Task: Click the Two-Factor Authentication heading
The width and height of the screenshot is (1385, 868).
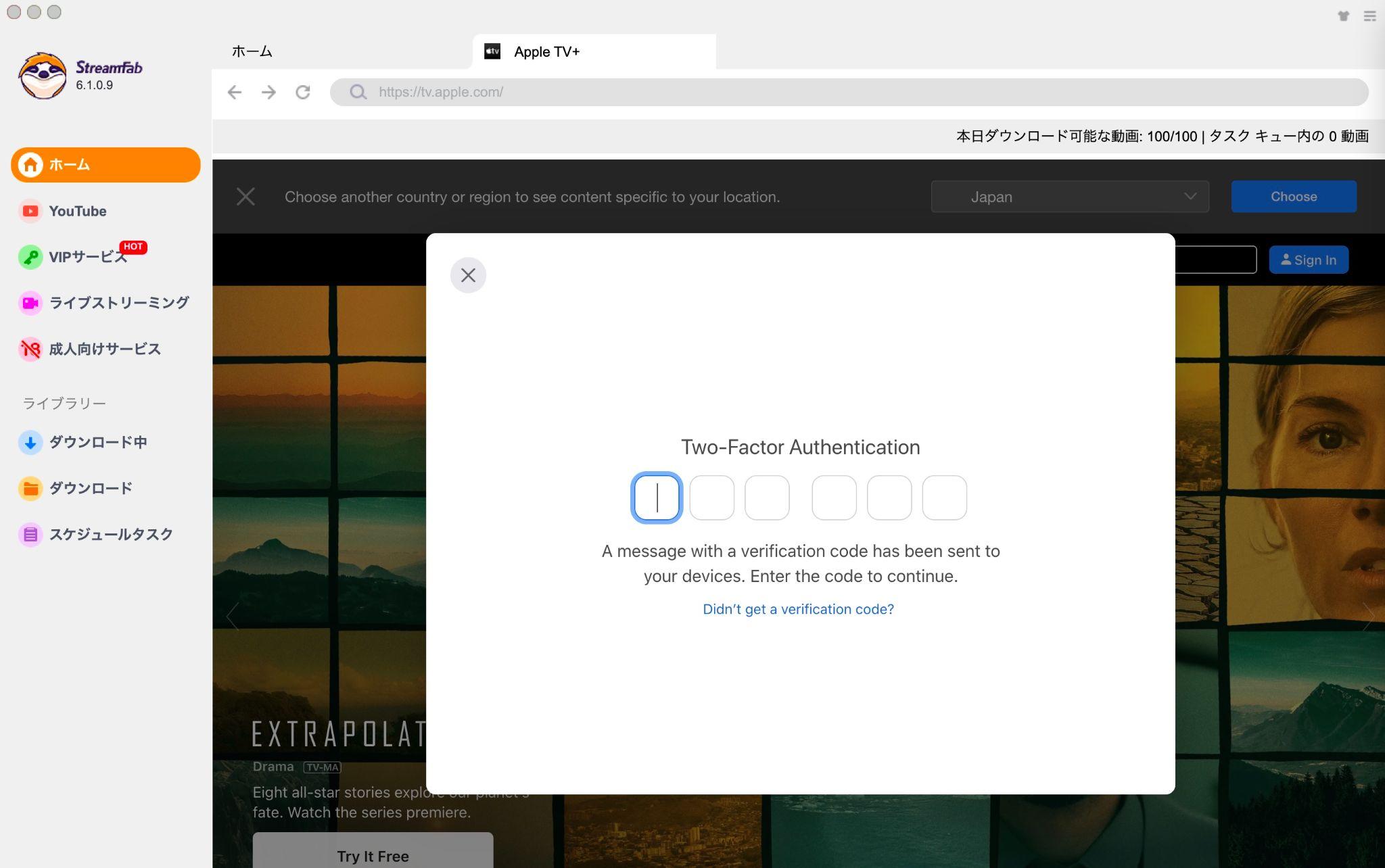Action: (x=801, y=447)
